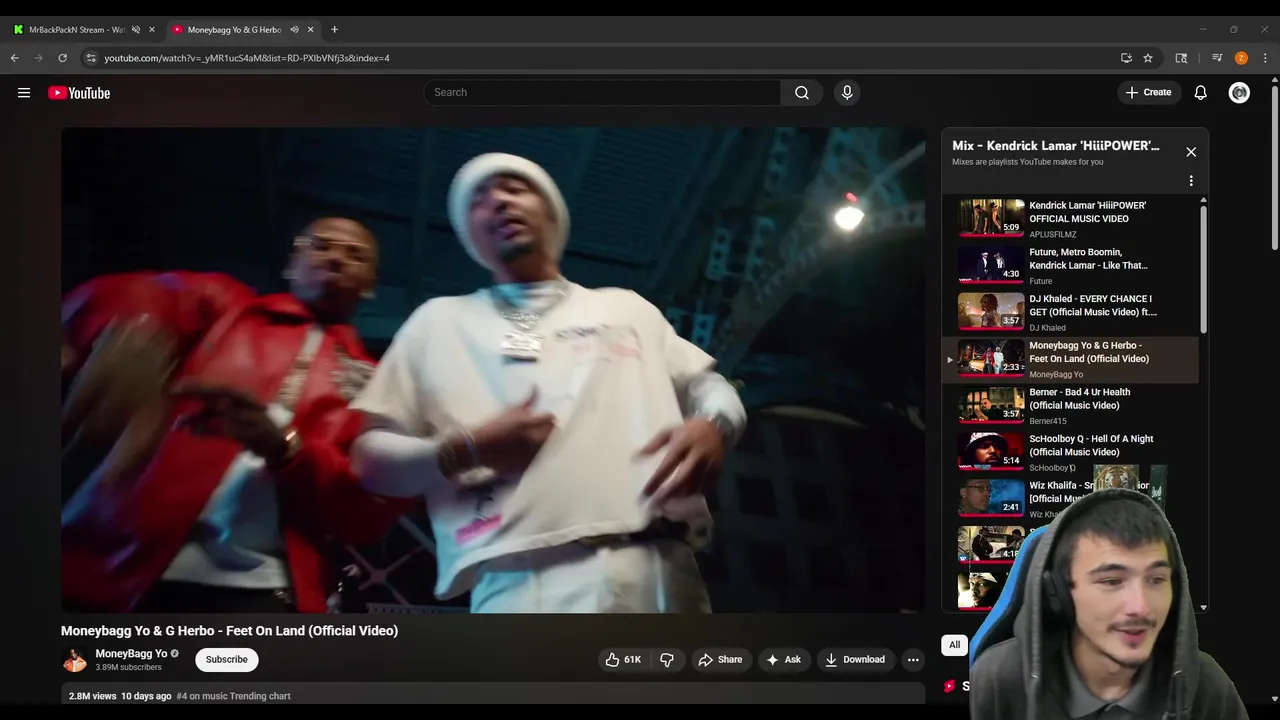The height and width of the screenshot is (720, 1280).
Task: Click the All filter chip
Action: point(954,645)
